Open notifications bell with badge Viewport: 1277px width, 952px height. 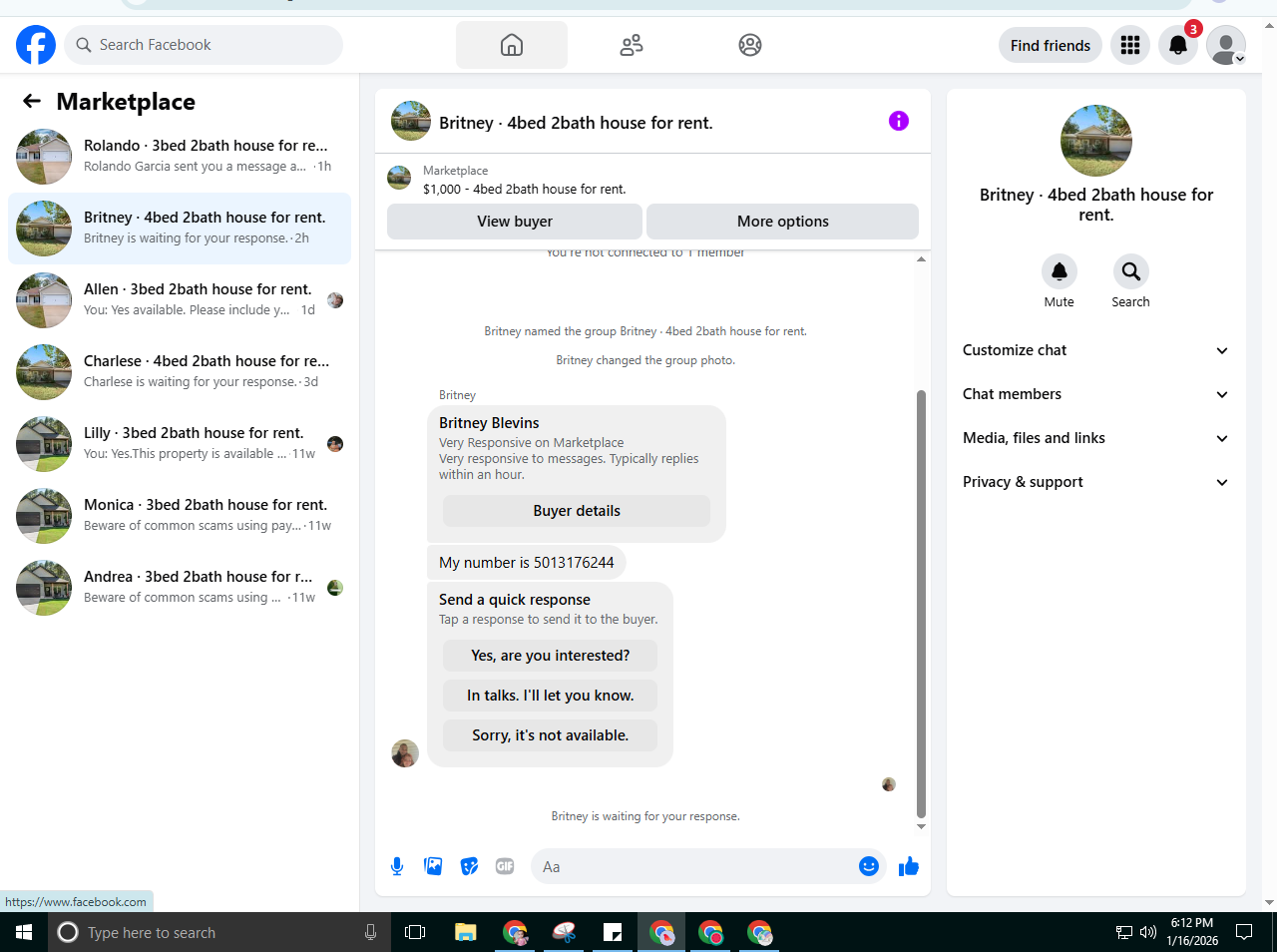1178,45
